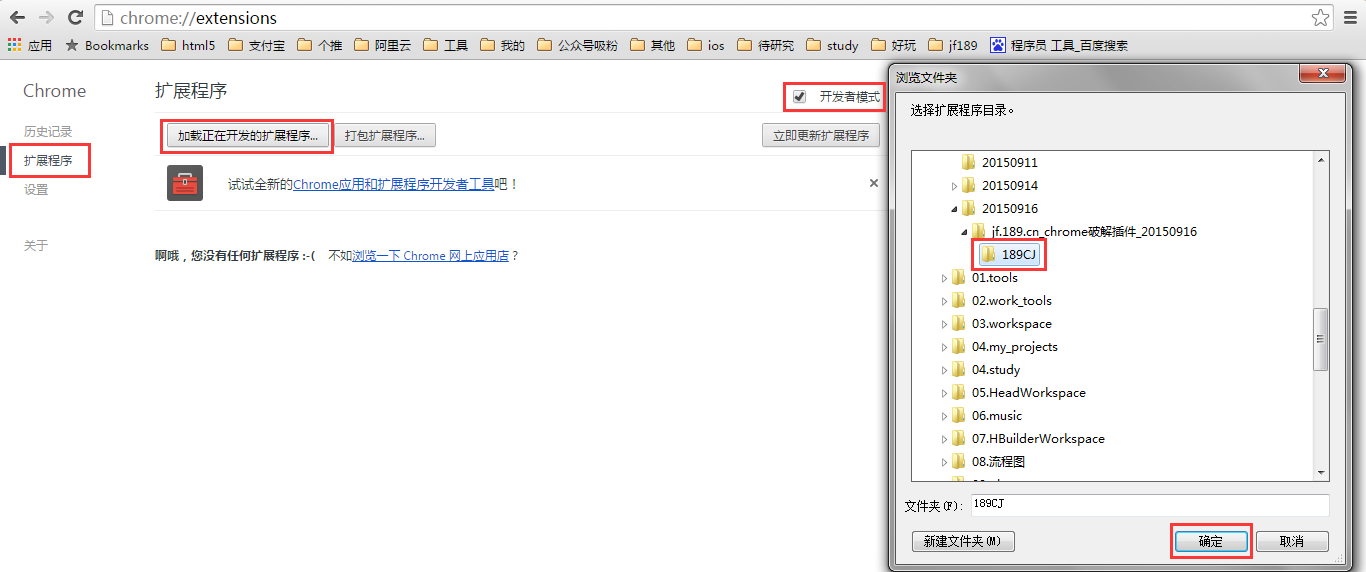1366x572 pixels.
Task: Expand the 06.music folder
Action: tap(944, 416)
